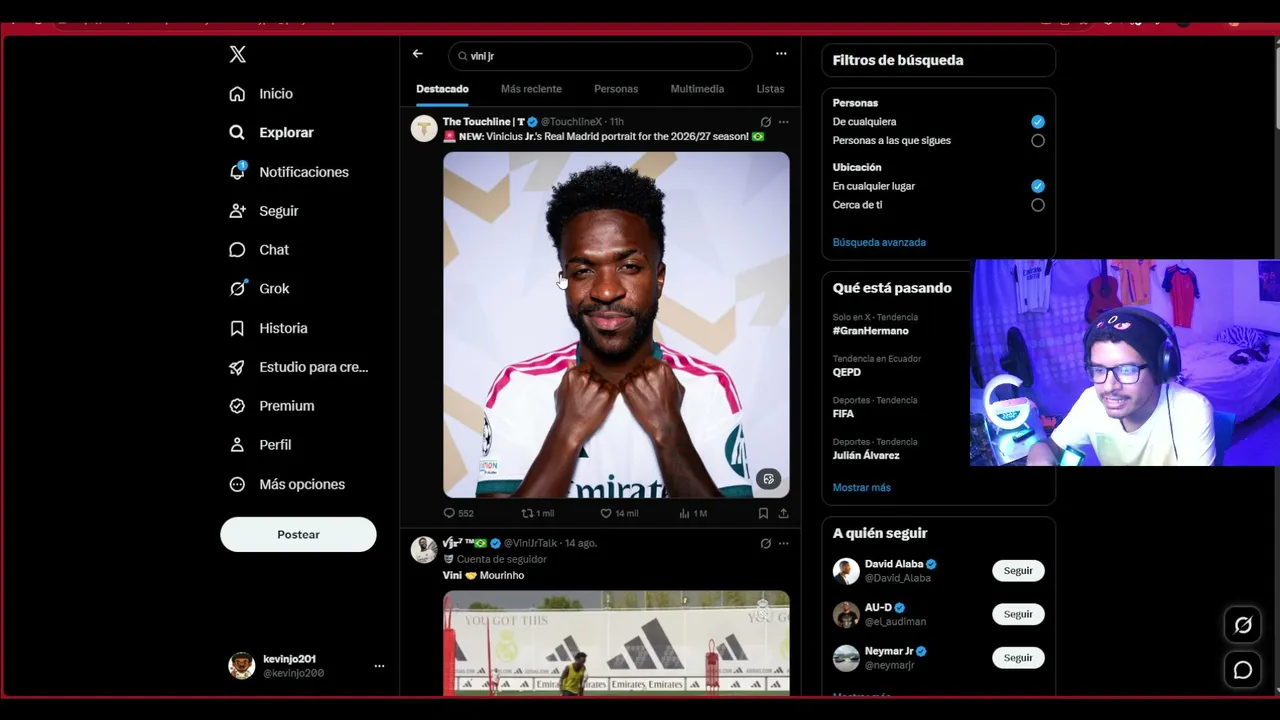Select En cualquier lugar location filter
The image size is (1280, 720).
(1038, 186)
